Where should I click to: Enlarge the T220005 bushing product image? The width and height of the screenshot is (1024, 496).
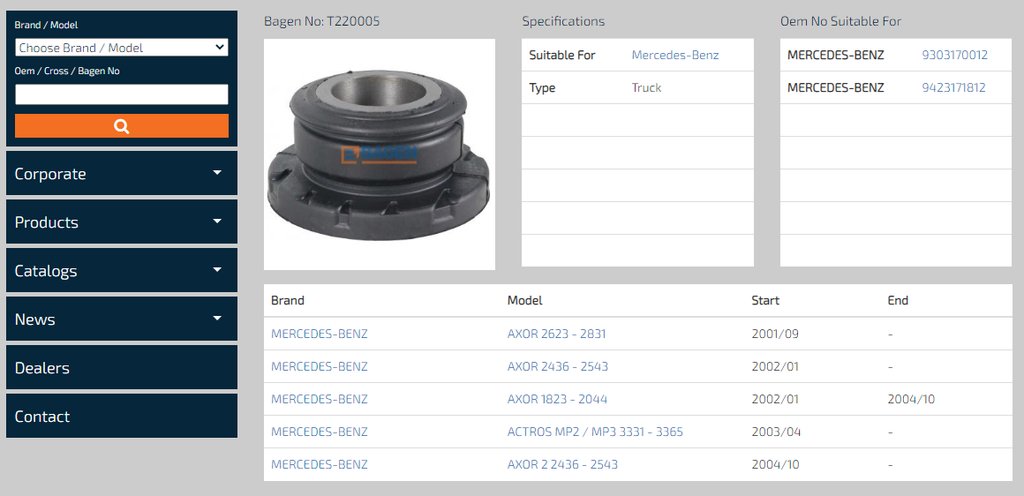click(x=379, y=154)
